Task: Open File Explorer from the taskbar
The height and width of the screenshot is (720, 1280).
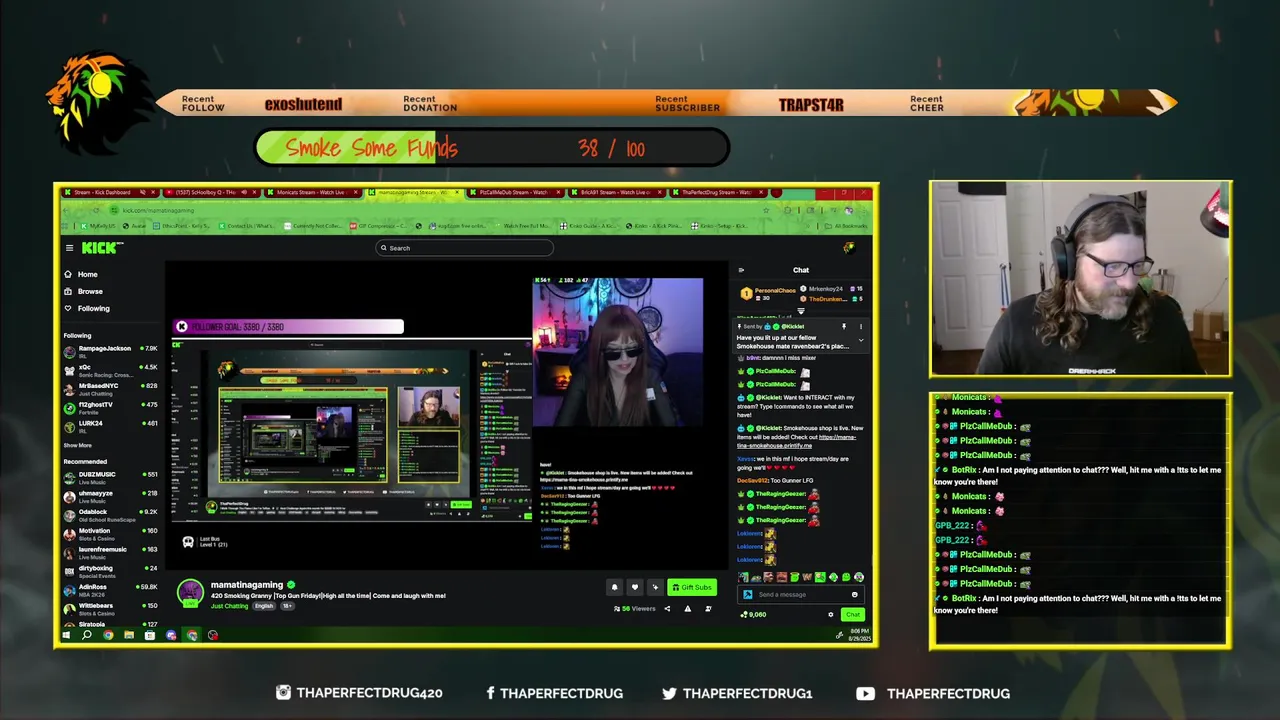Action: click(x=129, y=635)
